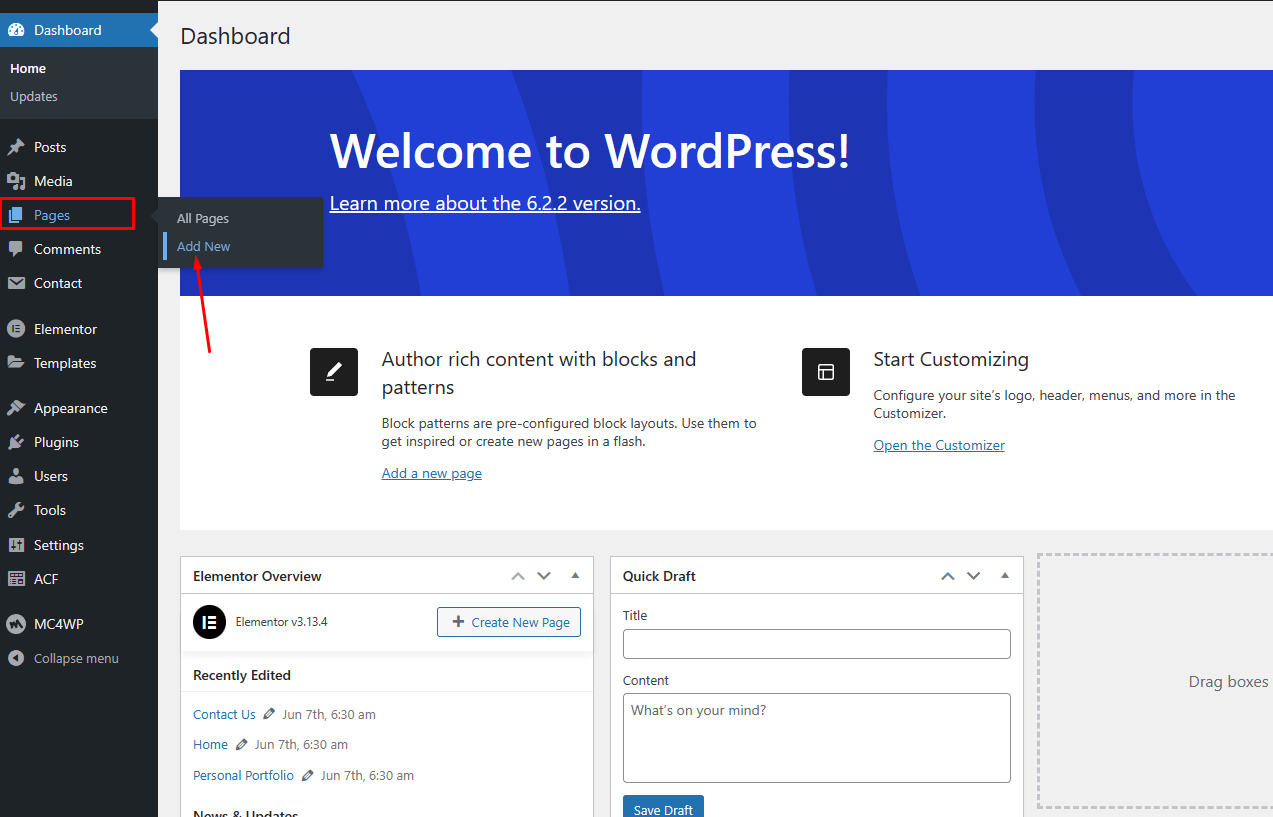Click the MC4WP icon in sidebar
Screen dimensions: 1273x817
tap(16, 624)
